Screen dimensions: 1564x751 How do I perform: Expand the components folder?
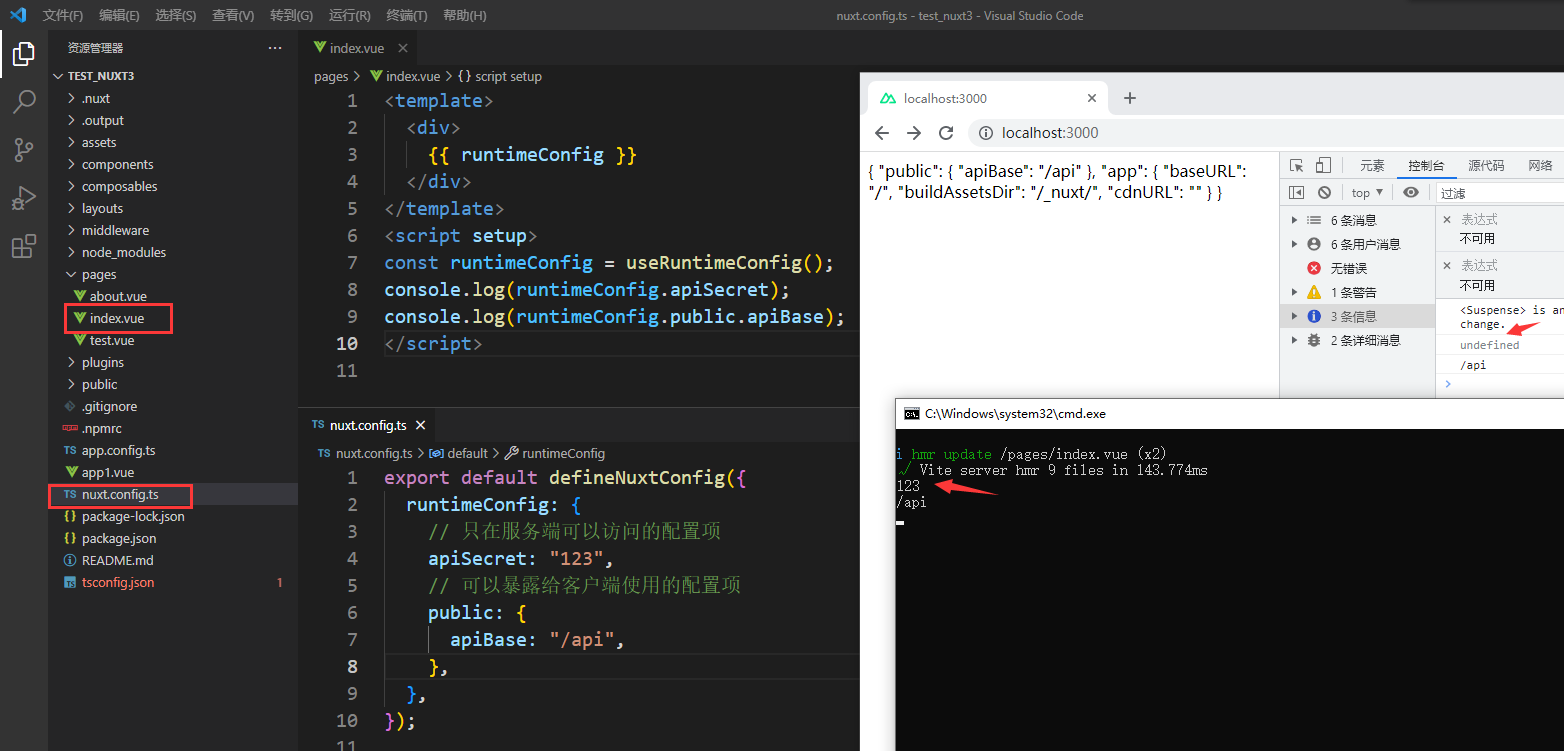(x=173, y=164)
